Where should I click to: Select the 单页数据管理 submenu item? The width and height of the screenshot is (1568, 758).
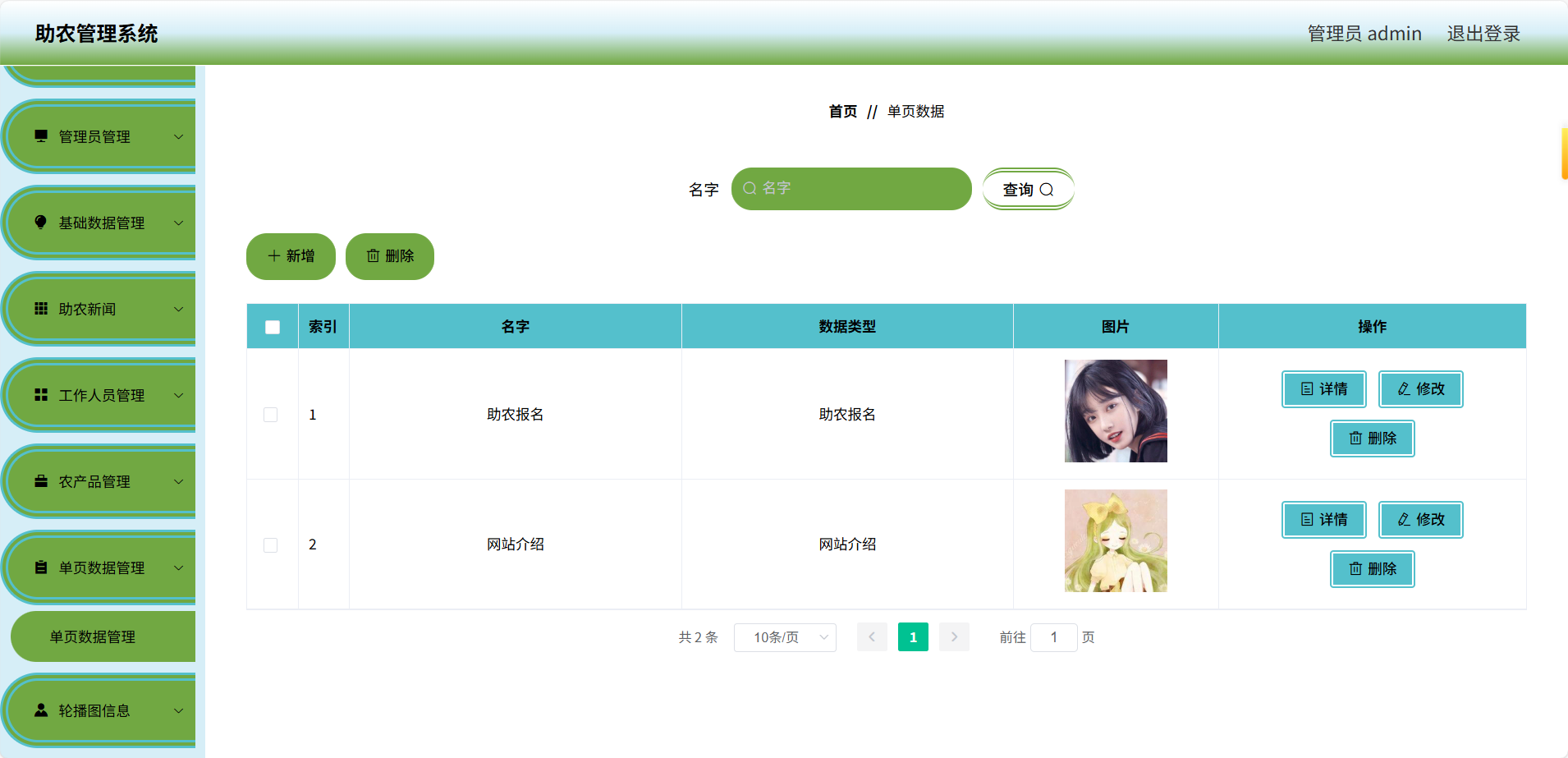(103, 636)
